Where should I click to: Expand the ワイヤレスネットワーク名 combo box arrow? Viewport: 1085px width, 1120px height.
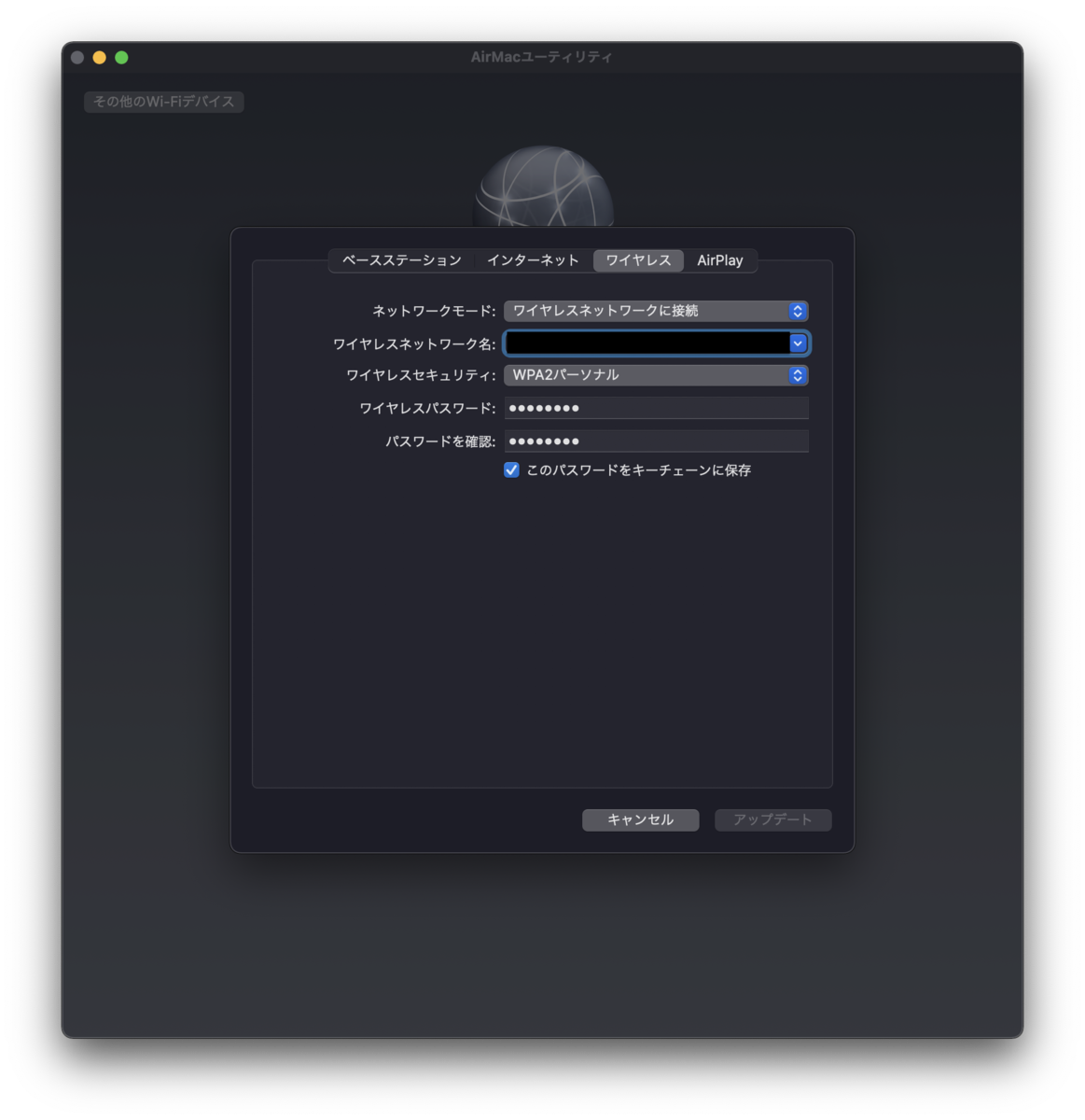(x=798, y=343)
